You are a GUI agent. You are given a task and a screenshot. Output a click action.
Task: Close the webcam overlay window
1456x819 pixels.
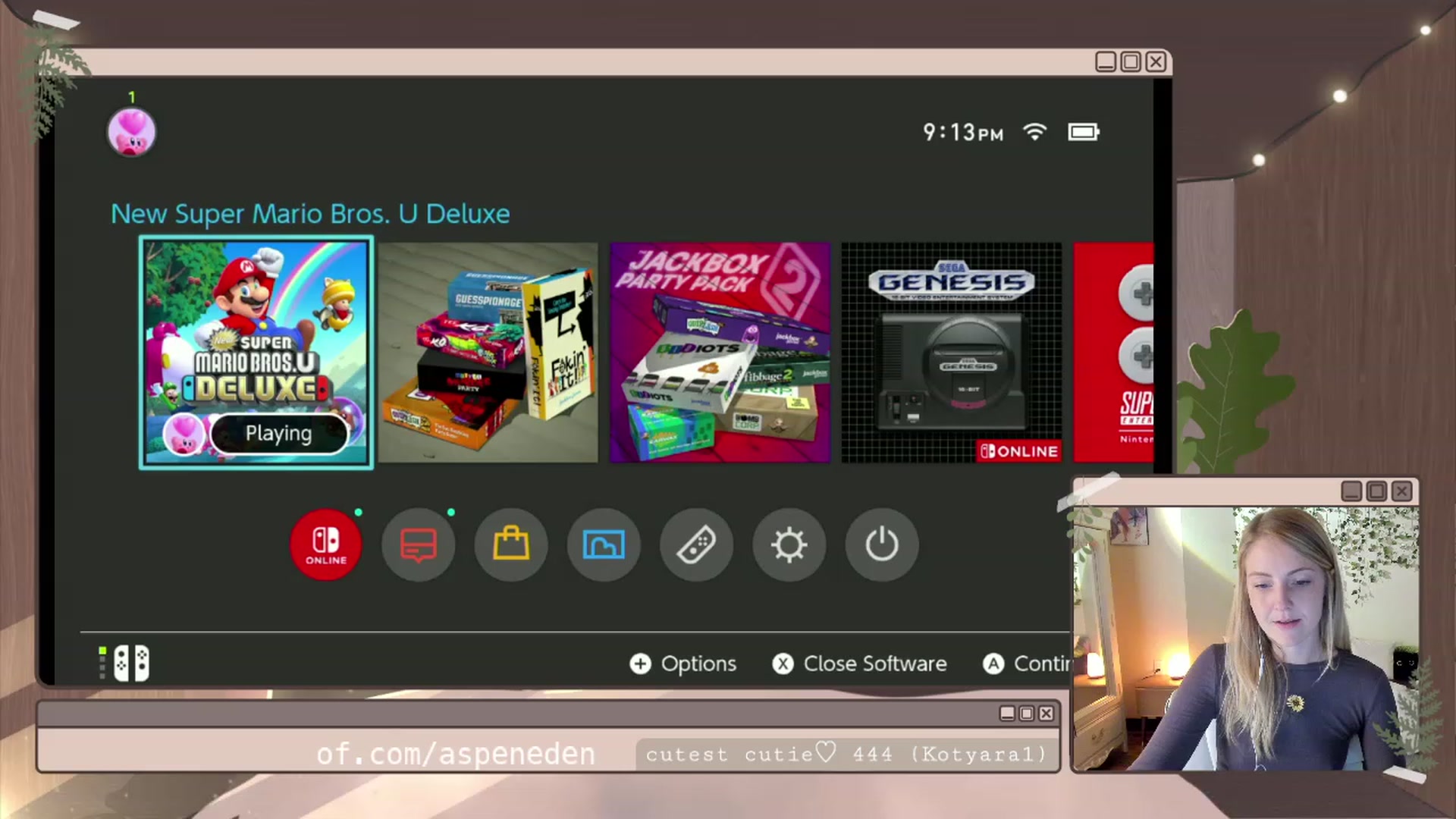pos(1402,491)
